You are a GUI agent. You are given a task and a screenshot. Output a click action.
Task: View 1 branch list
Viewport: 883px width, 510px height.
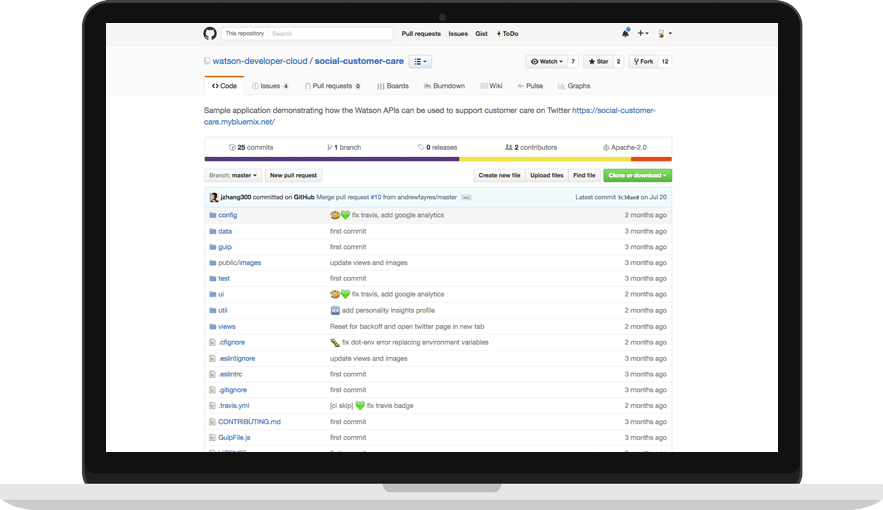tap(344, 147)
